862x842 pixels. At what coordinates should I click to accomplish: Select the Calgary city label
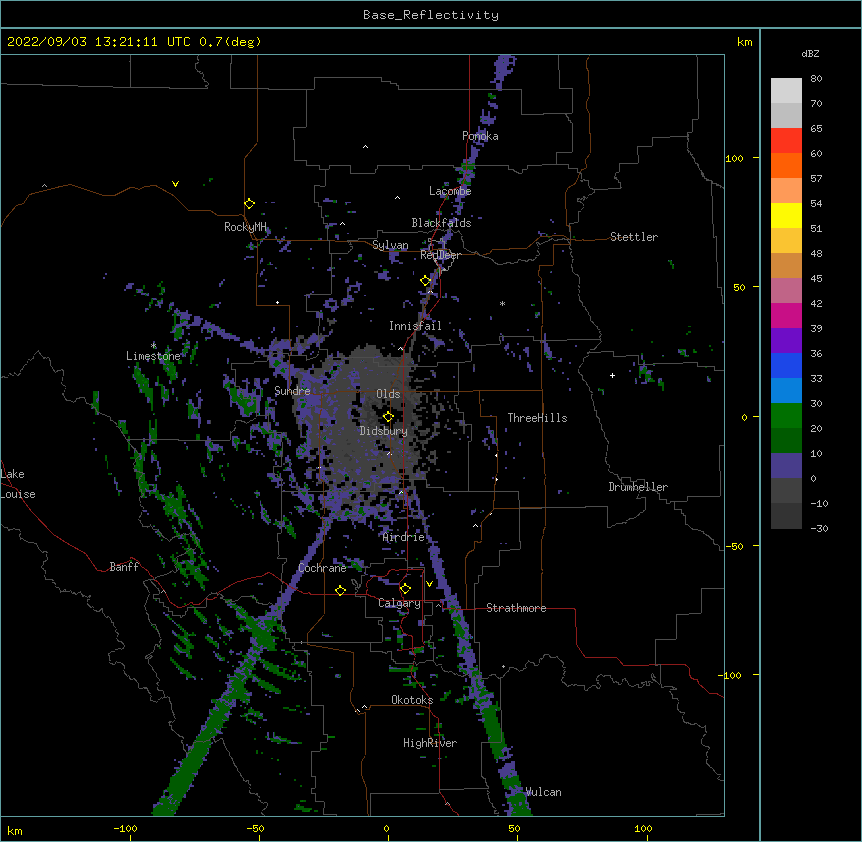(x=399, y=603)
